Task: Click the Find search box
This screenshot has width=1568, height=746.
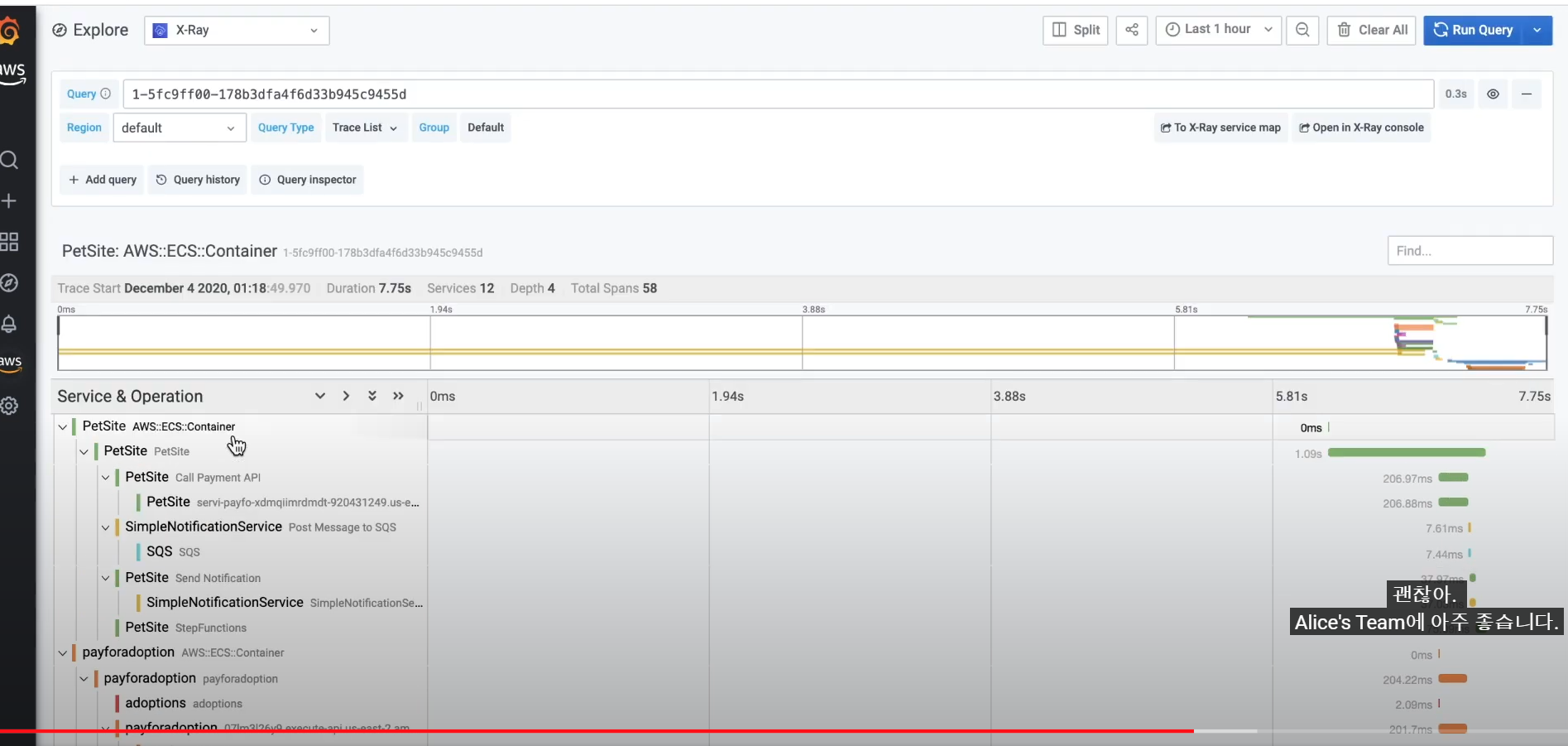Action: 1470,251
